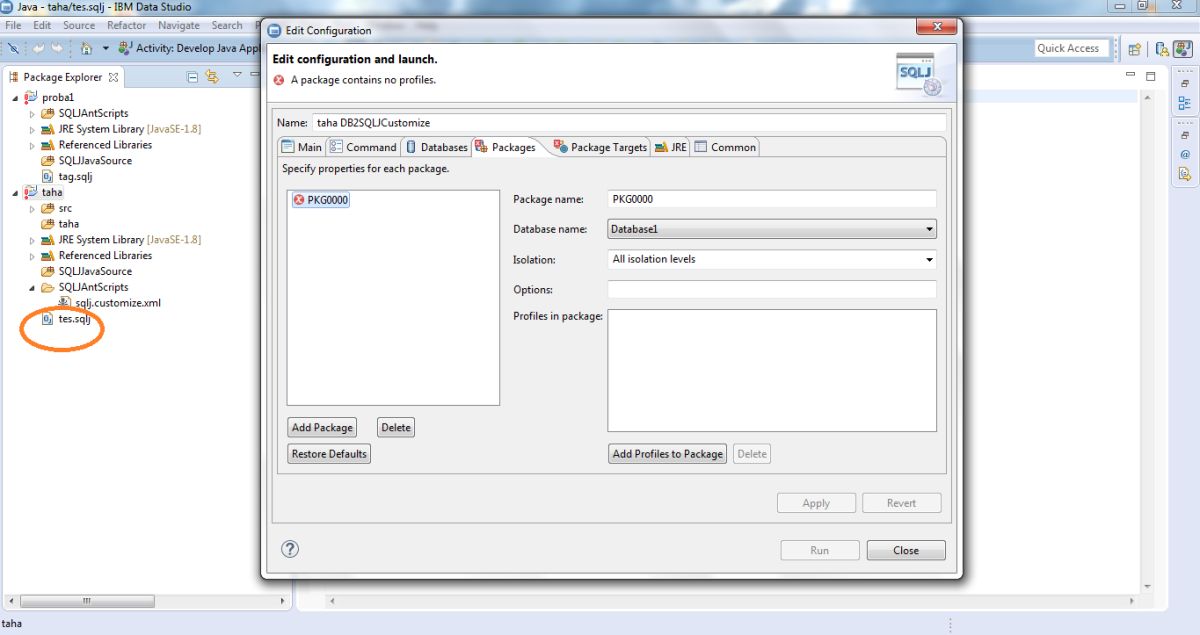Select the Java perspective icon
This screenshot has height=635, width=1200.
click(x=1181, y=48)
